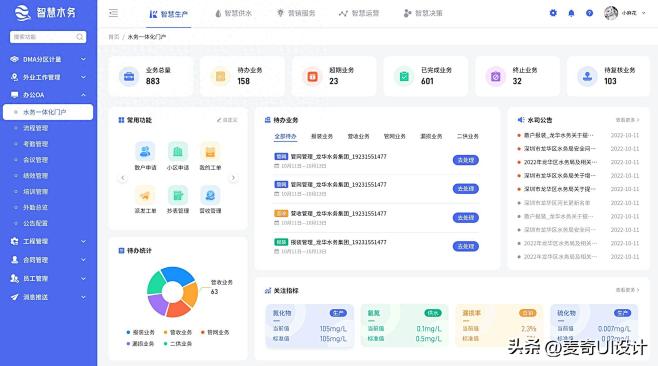Select the 漏损业务 tab in 待办业务

point(431,136)
